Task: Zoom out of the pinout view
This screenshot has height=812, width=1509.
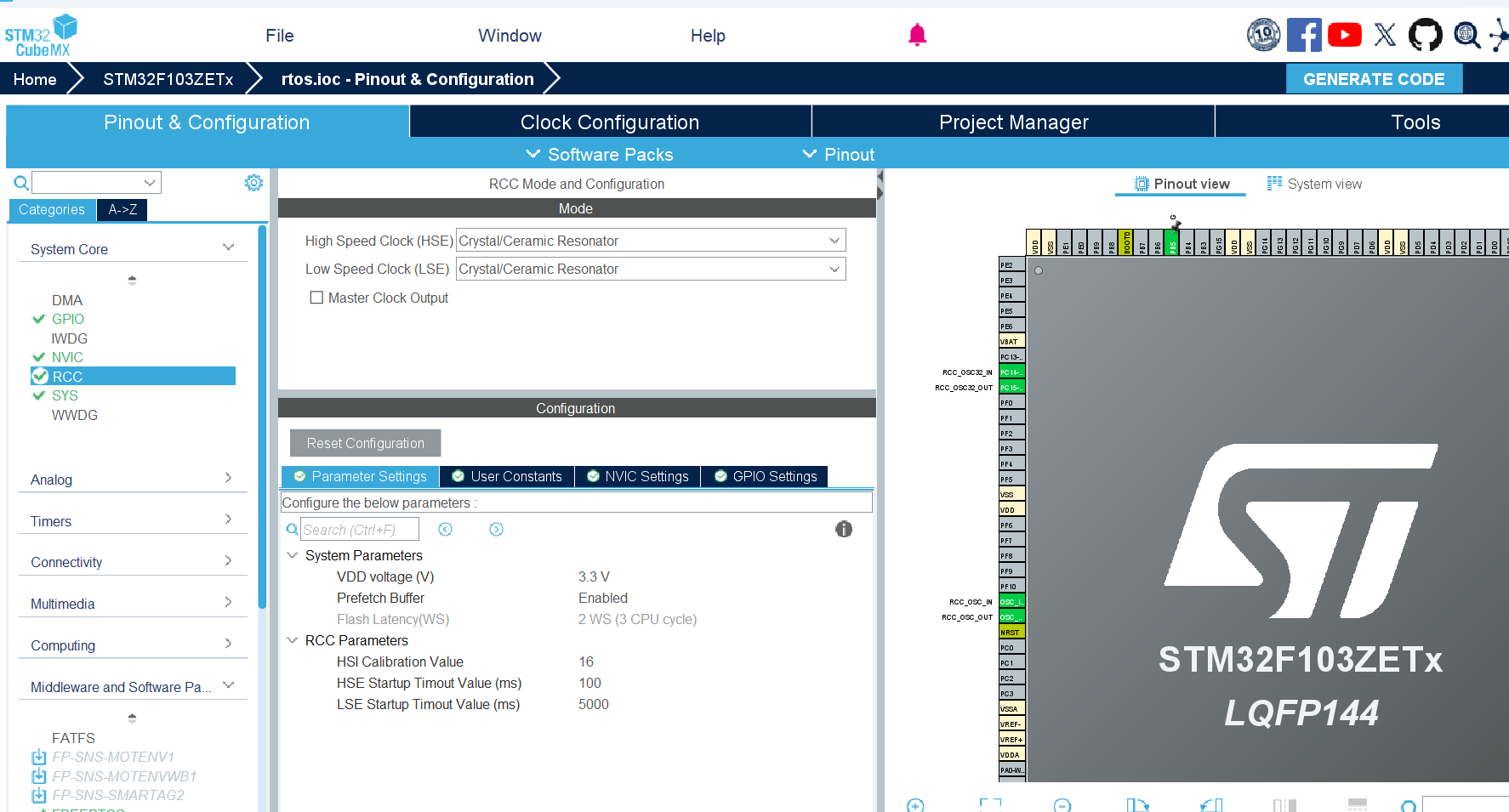Action: pos(1062,805)
